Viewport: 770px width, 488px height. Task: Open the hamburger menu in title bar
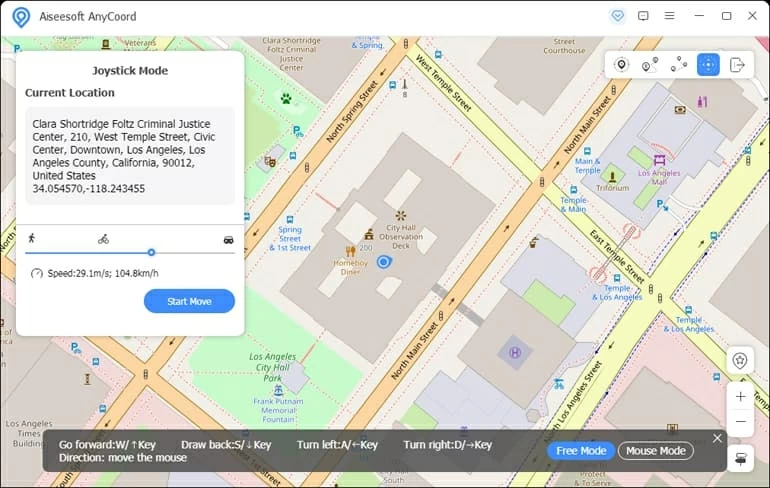pos(670,16)
